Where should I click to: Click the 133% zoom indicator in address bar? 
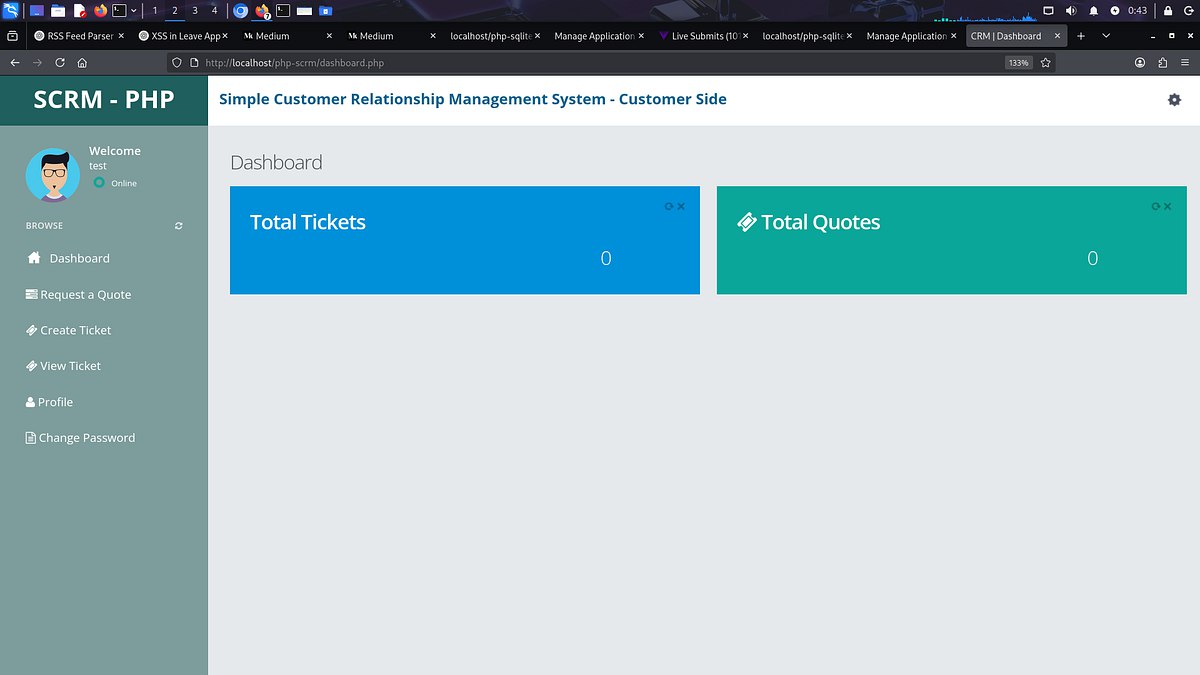click(x=1017, y=62)
